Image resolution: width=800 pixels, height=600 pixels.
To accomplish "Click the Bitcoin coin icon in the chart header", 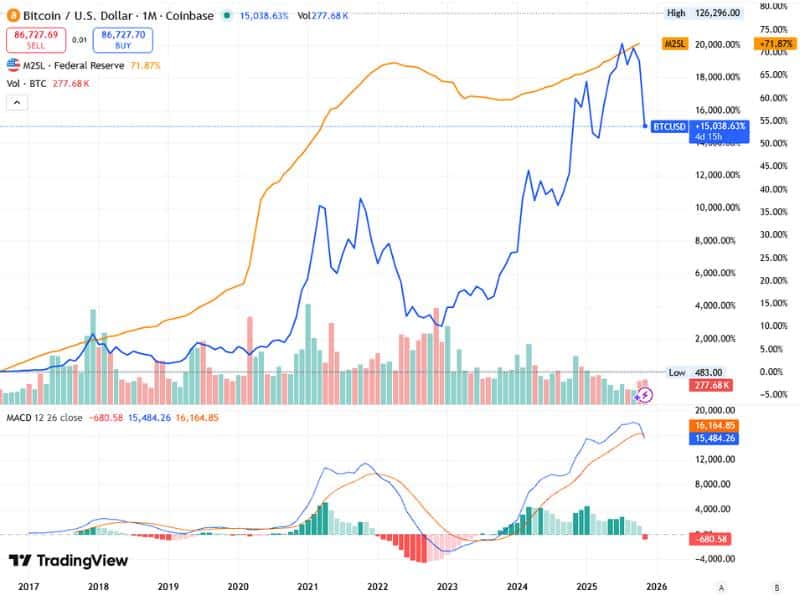I will click(11, 14).
